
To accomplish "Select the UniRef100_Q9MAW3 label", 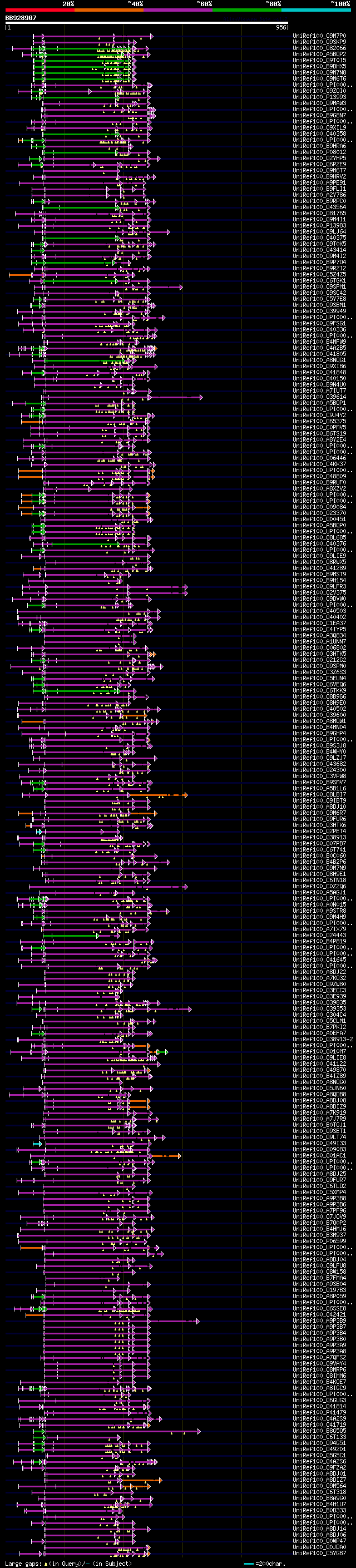I will tap(319, 103).
